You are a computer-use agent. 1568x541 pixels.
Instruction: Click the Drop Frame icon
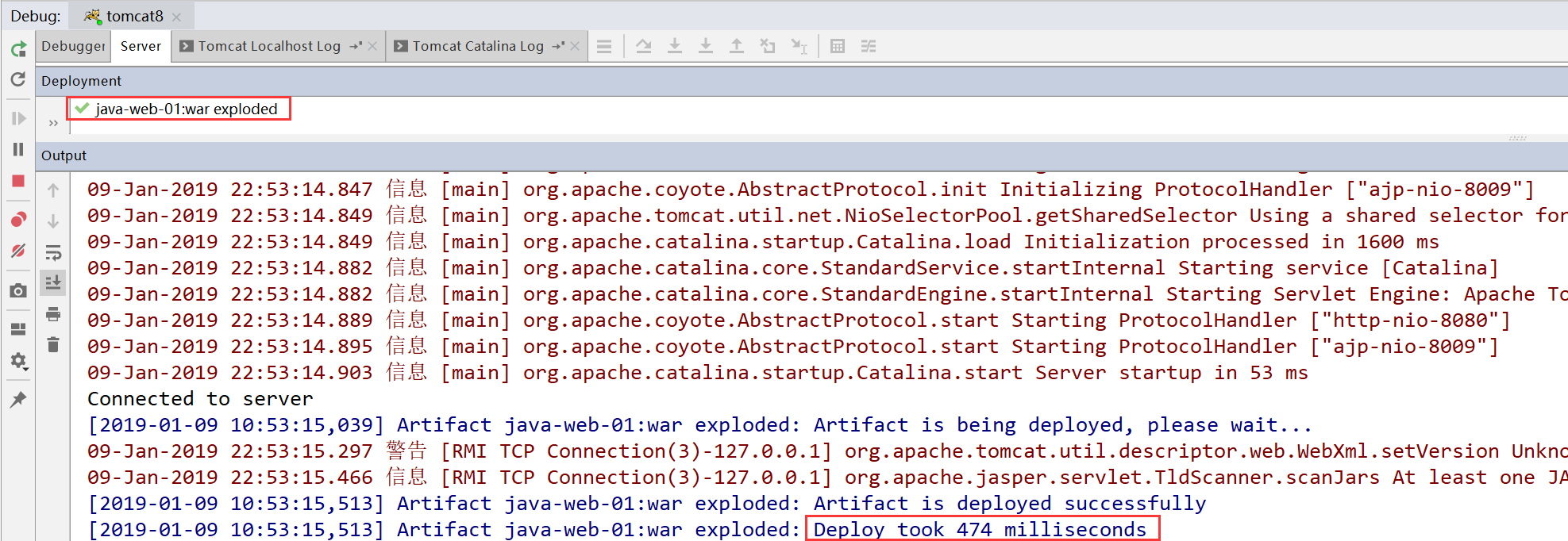point(768,46)
